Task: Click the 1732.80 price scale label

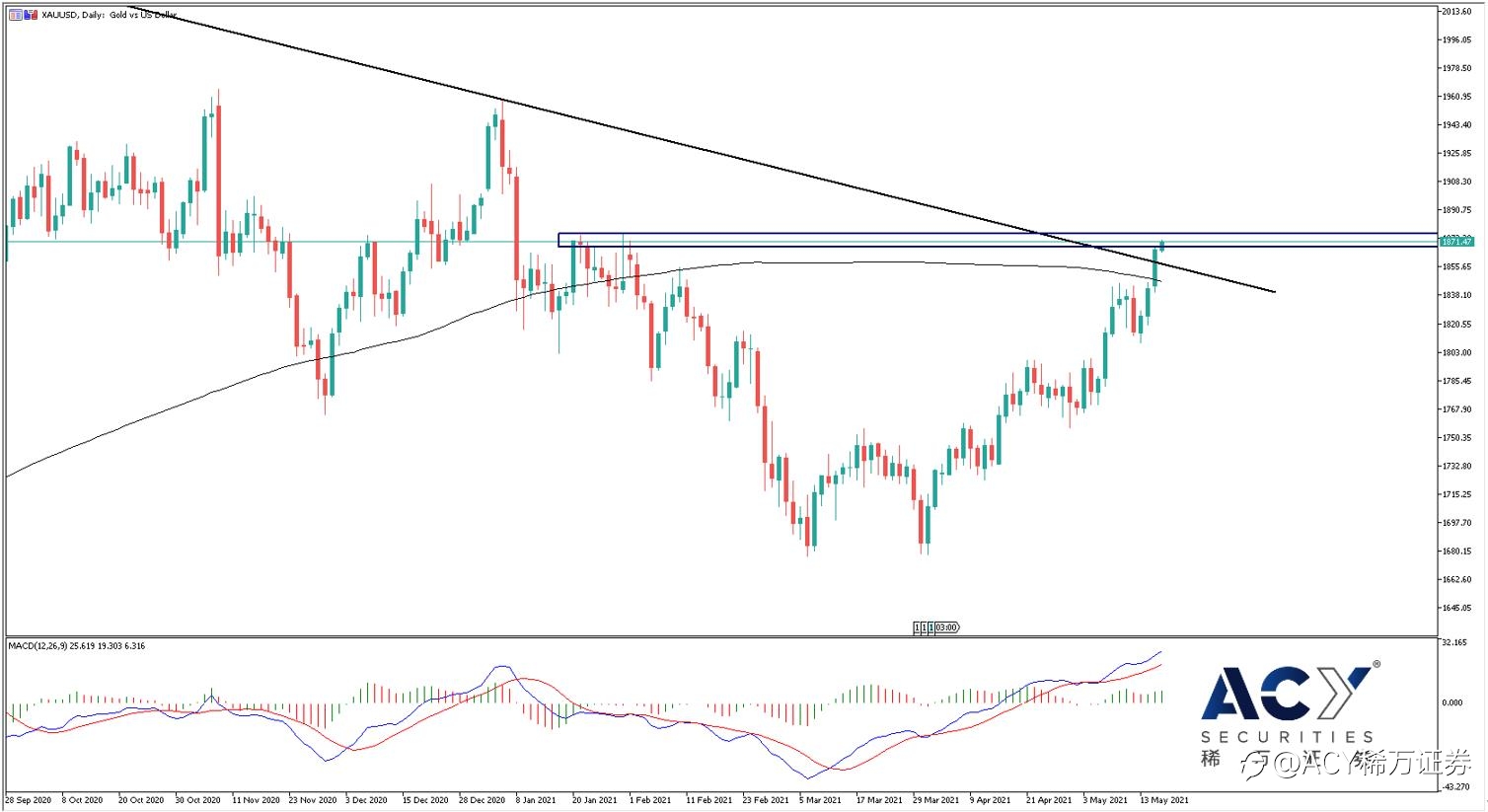Action: point(1456,467)
